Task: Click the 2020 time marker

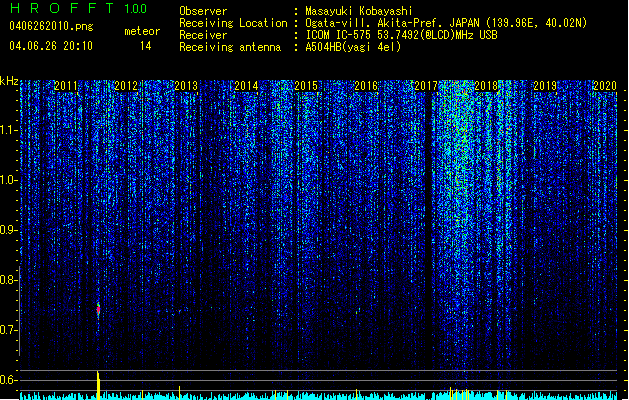Action: pos(605,86)
